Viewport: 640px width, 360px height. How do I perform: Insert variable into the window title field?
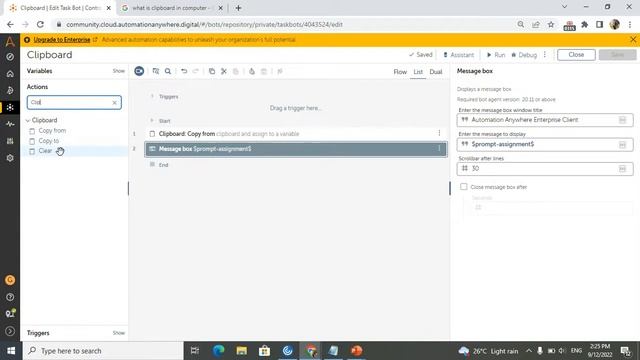(622, 120)
